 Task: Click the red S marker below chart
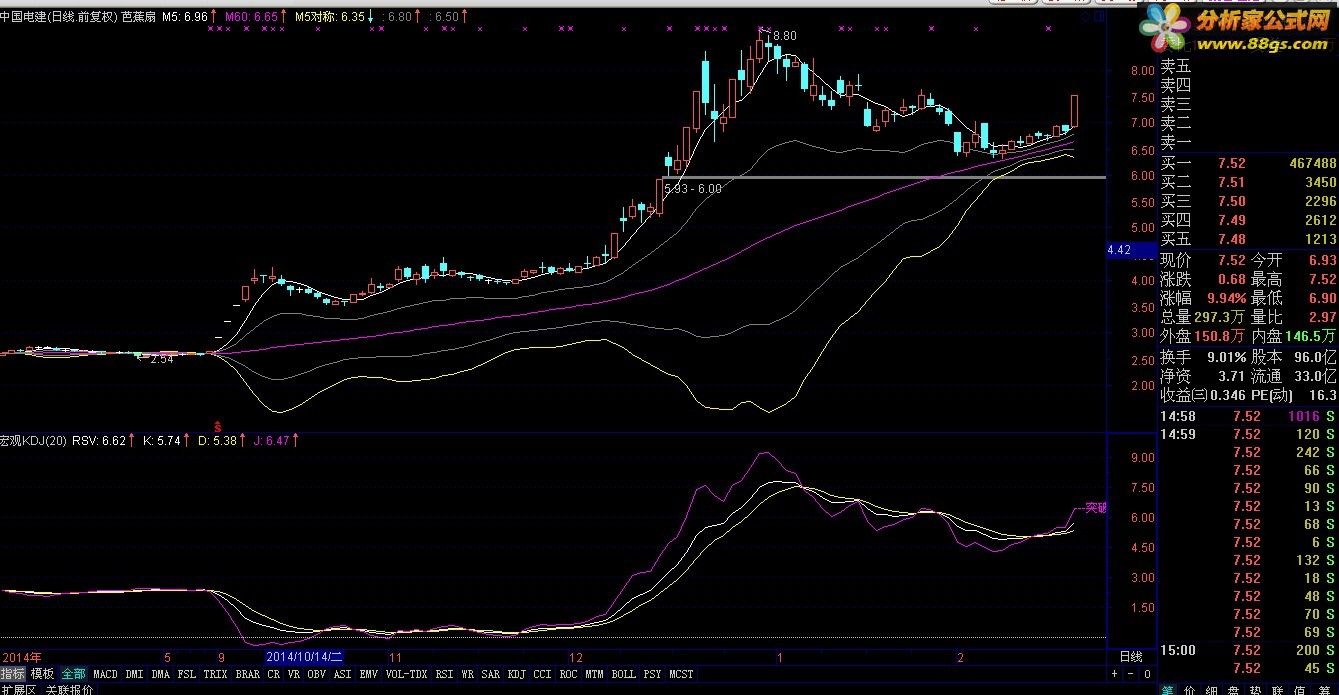point(217,426)
